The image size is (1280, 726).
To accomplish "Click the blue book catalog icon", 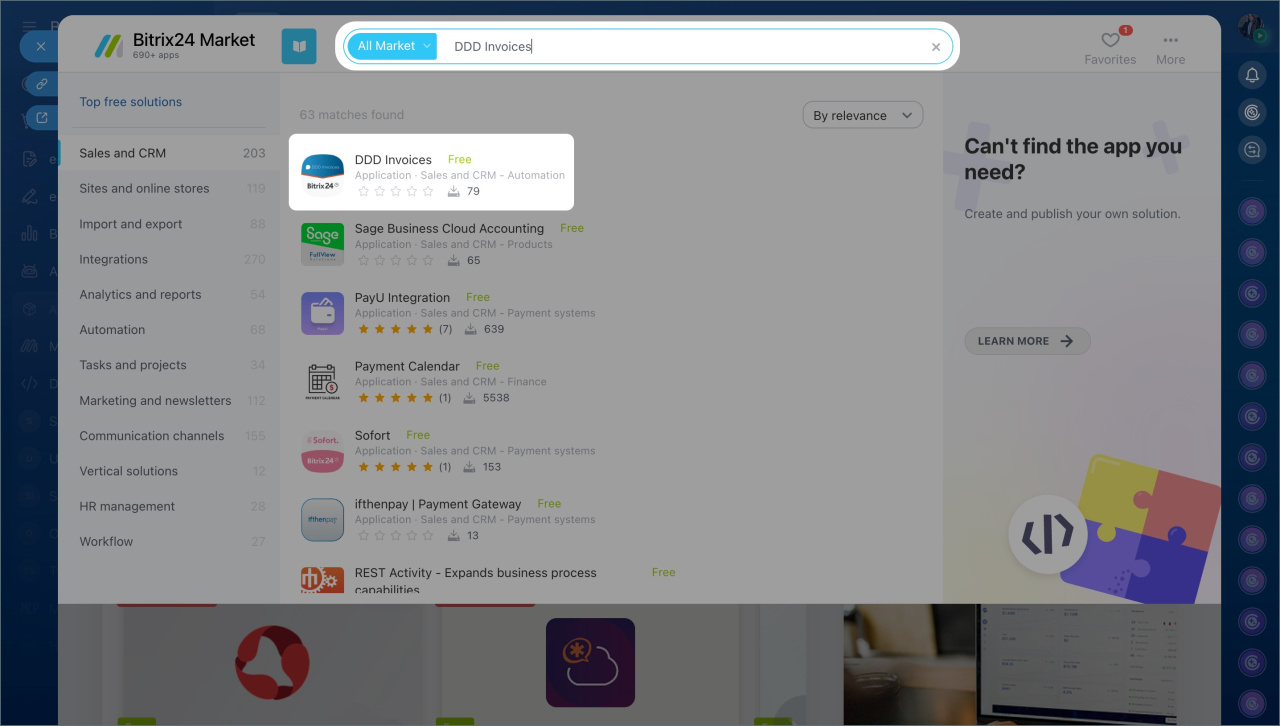I will tap(299, 46).
